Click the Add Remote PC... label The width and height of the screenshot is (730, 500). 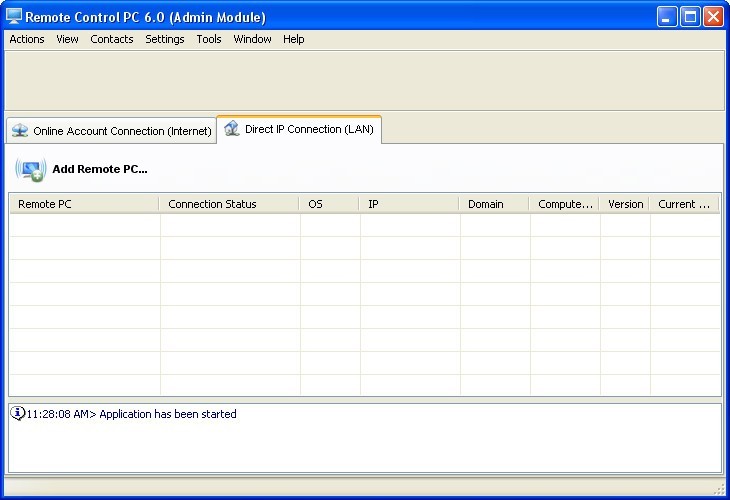click(x=100, y=169)
